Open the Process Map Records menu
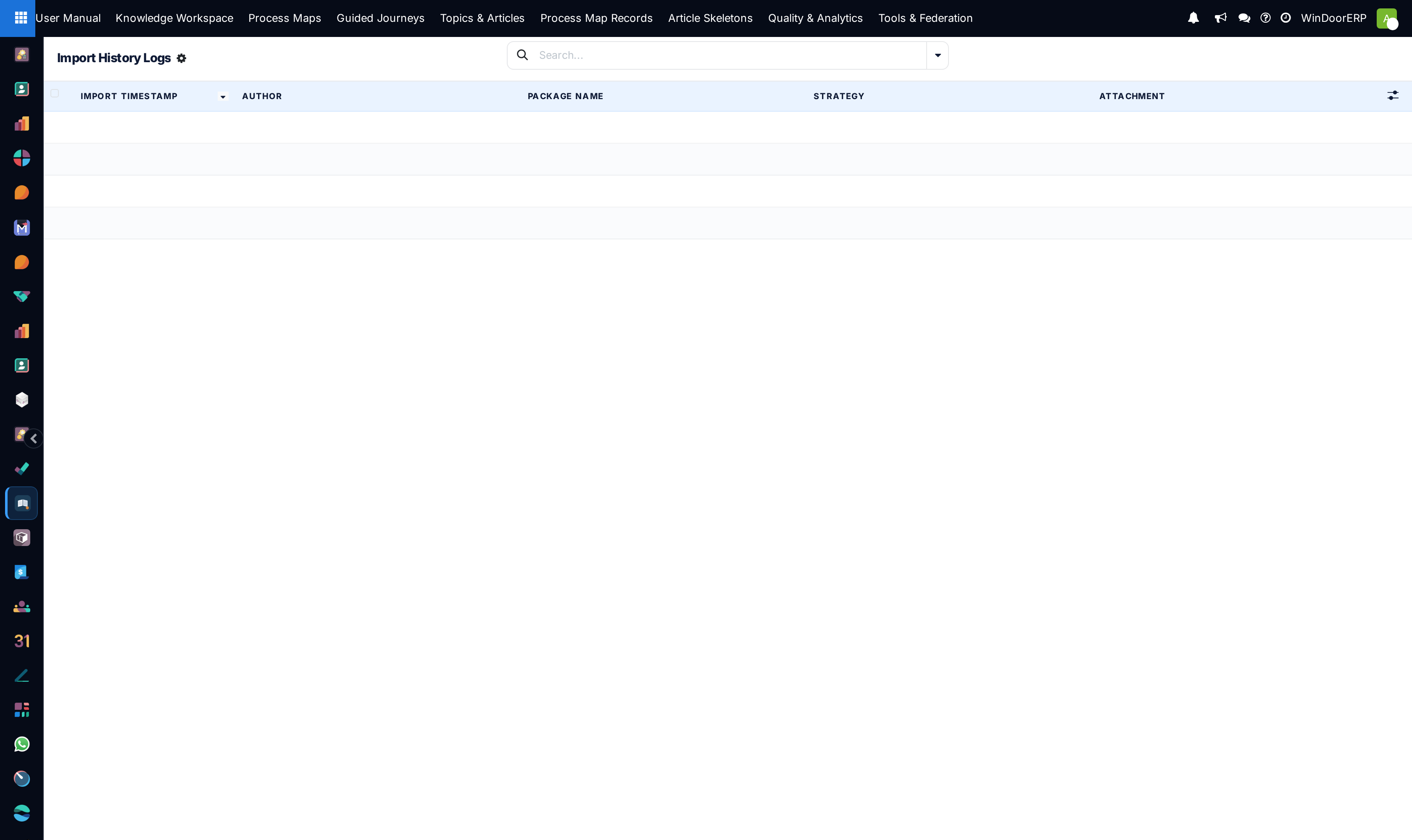The image size is (1412, 840). pyautogui.click(x=596, y=18)
